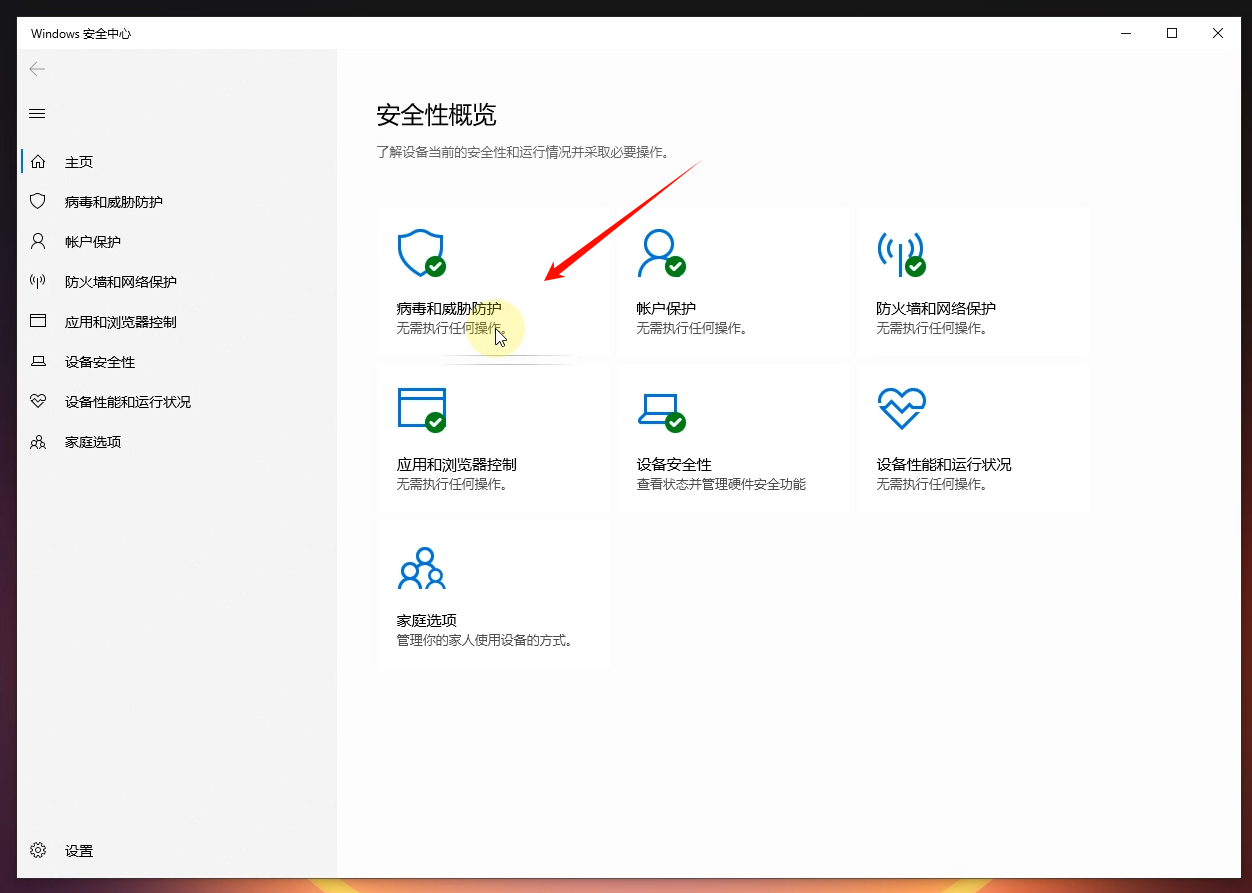Open the 家庭选项 tile title

(427, 621)
